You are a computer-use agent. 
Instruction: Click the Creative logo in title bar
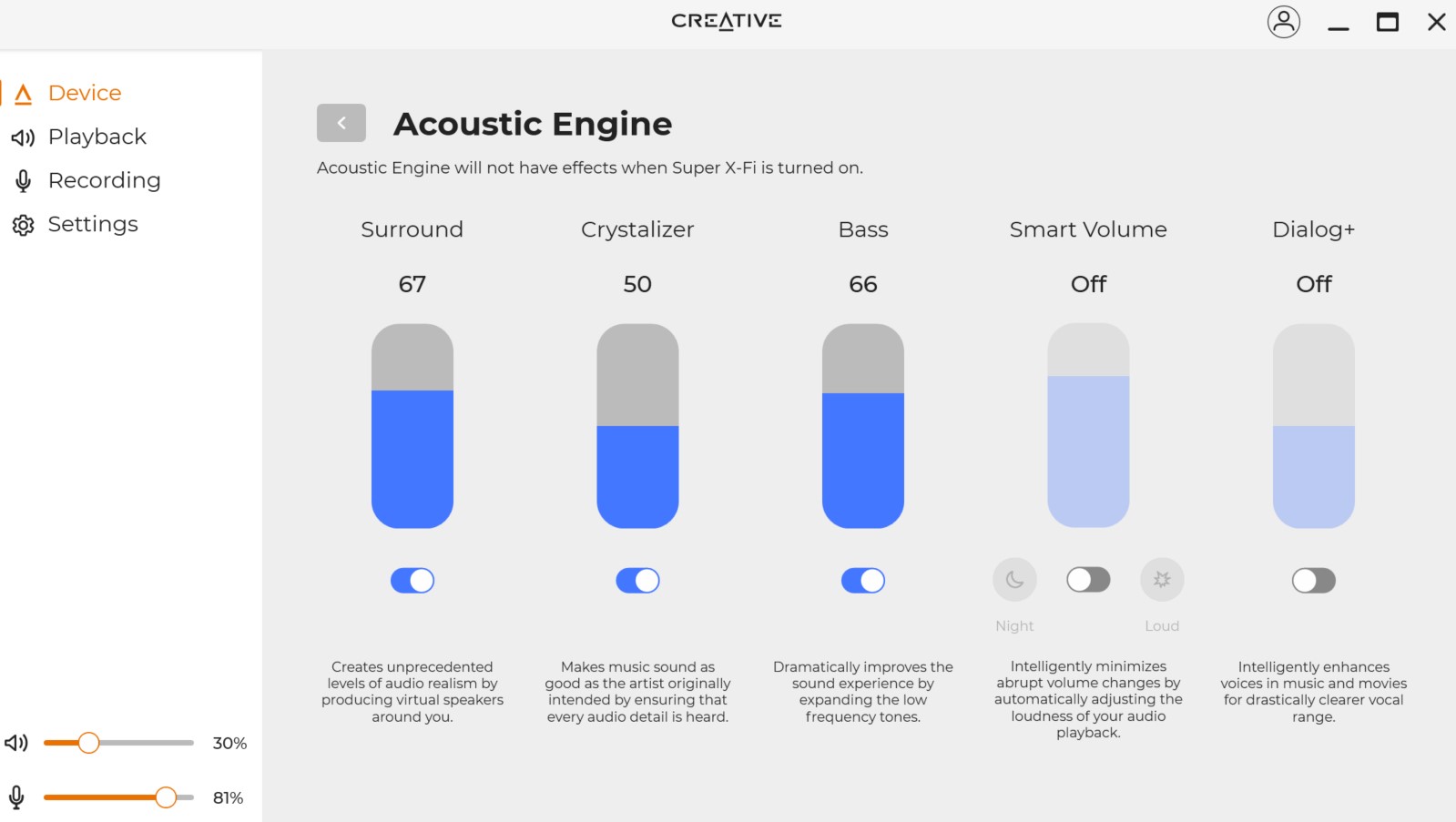727,21
